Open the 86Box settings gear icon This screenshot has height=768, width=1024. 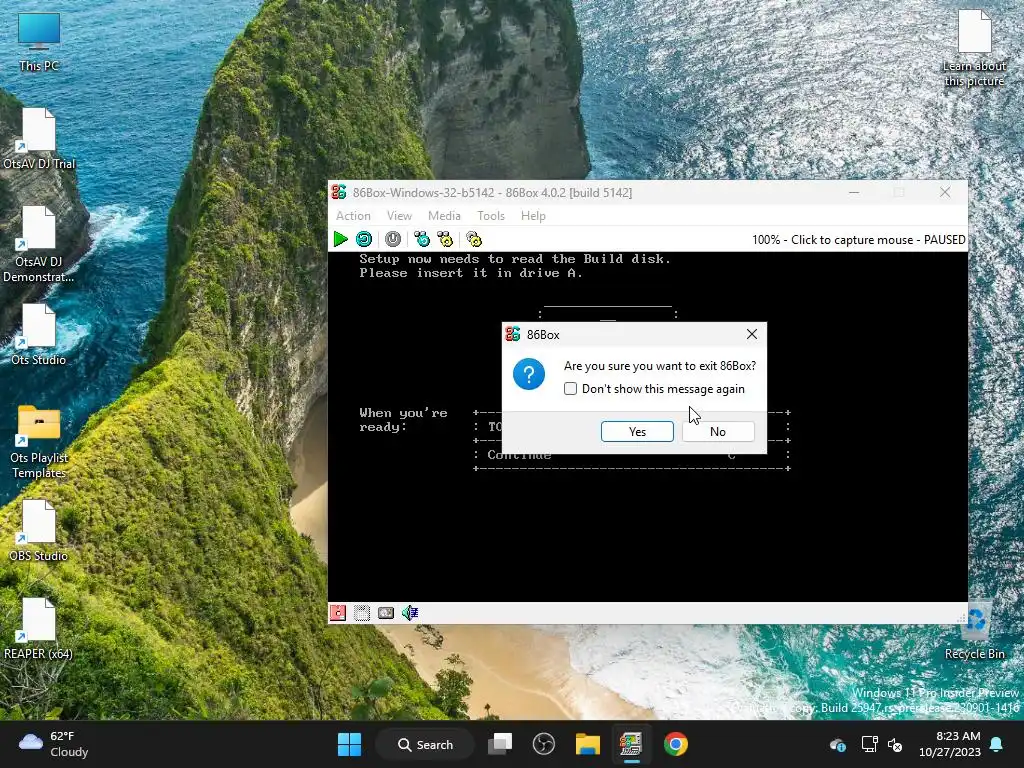click(474, 240)
